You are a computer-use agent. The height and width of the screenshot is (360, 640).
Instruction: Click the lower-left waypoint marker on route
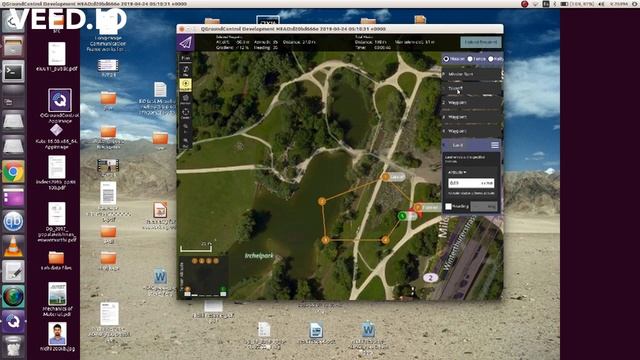pos(325,240)
